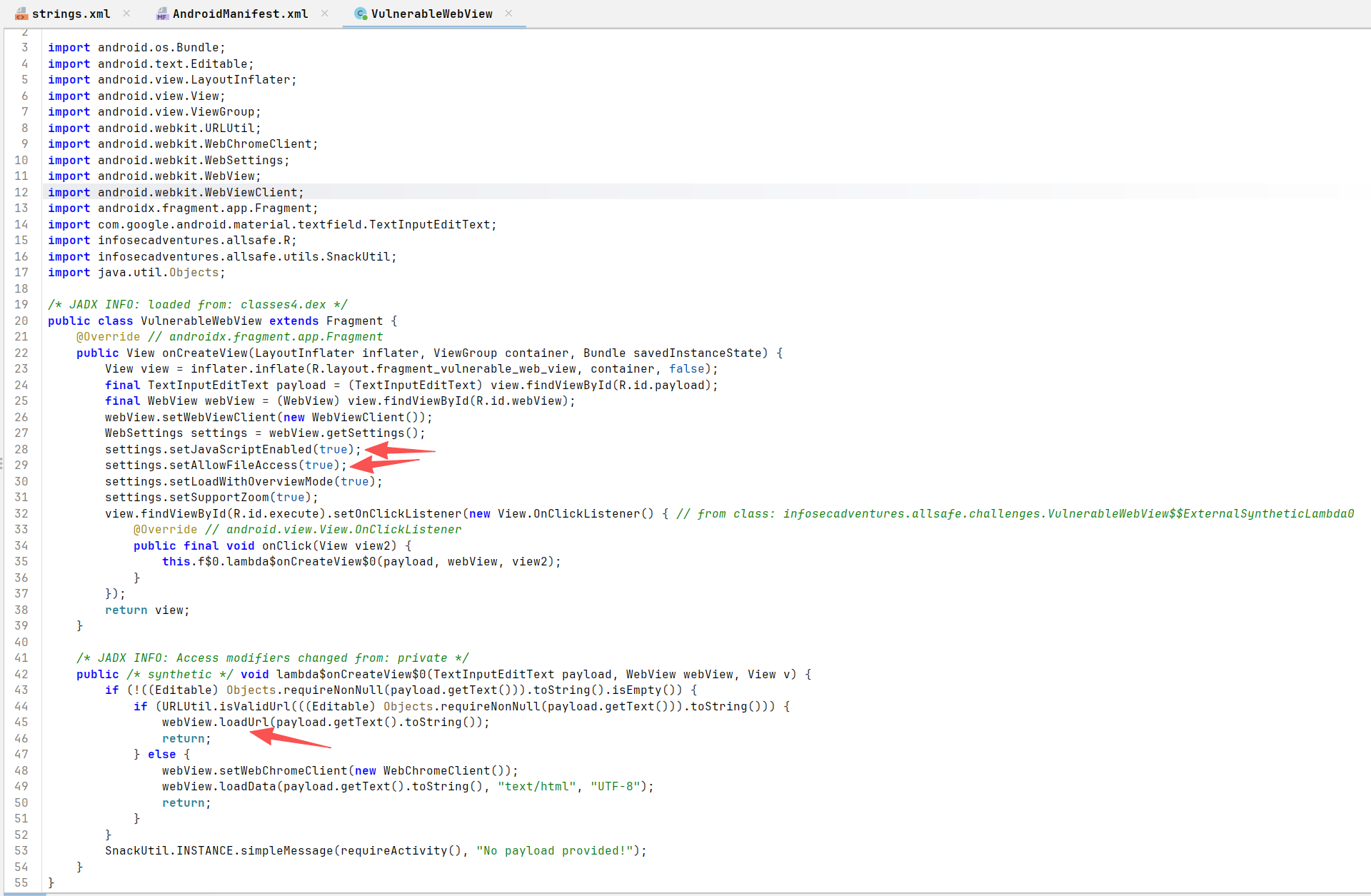Image resolution: width=1371 pixels, height=896 pixels.
Task: Click the loadUrl method call
Action: [x=243, y=722]
